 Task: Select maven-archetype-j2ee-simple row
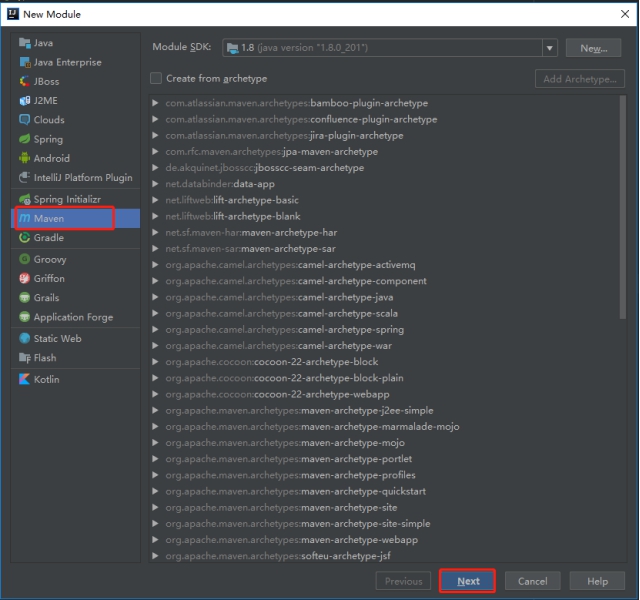(384, 410)
